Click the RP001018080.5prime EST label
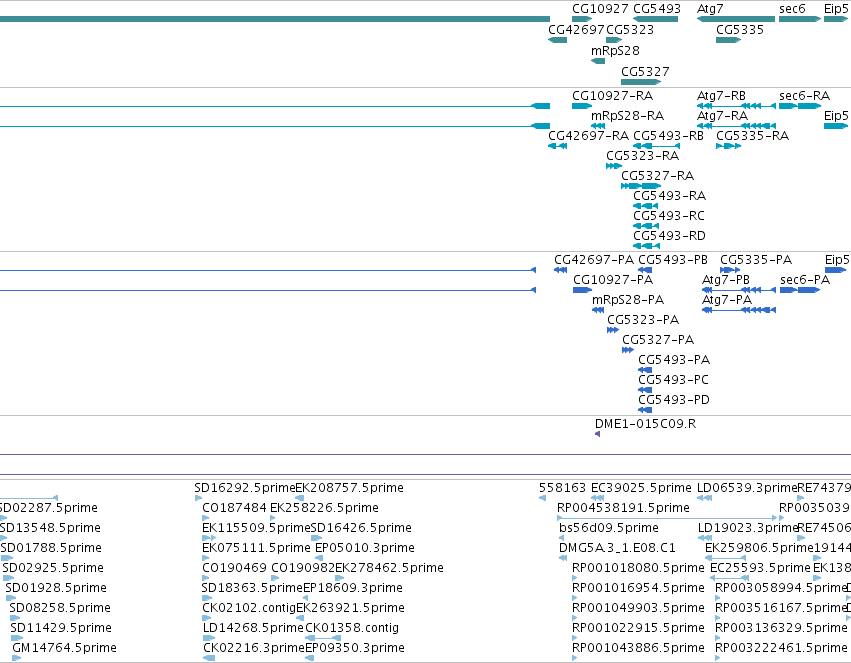 click(638, 568)
